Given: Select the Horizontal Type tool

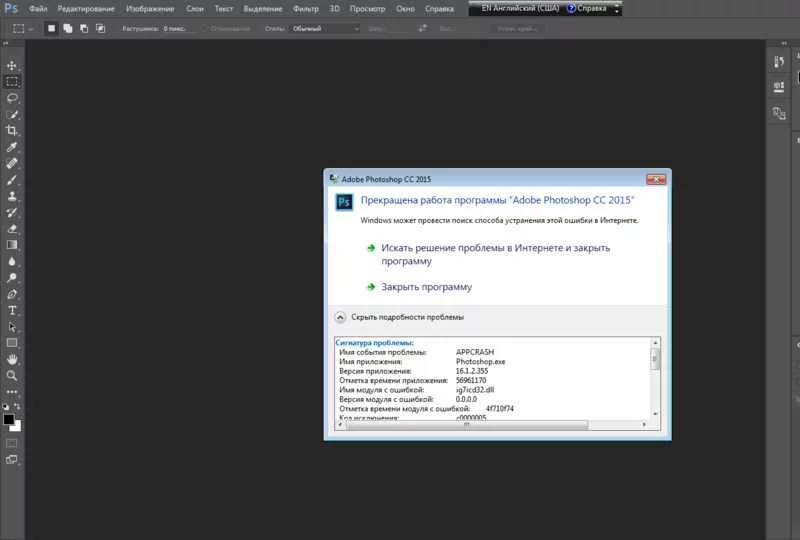Looking at the screenshot, I should (12, 310).
